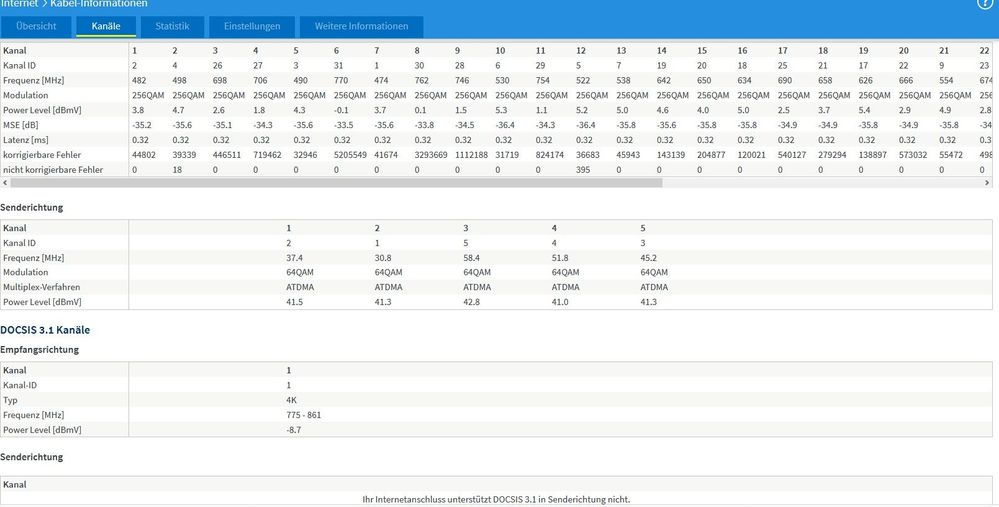Select uncorrectable errors value 395
This screenshot has width=999, height=507.
tap(583, 170)
